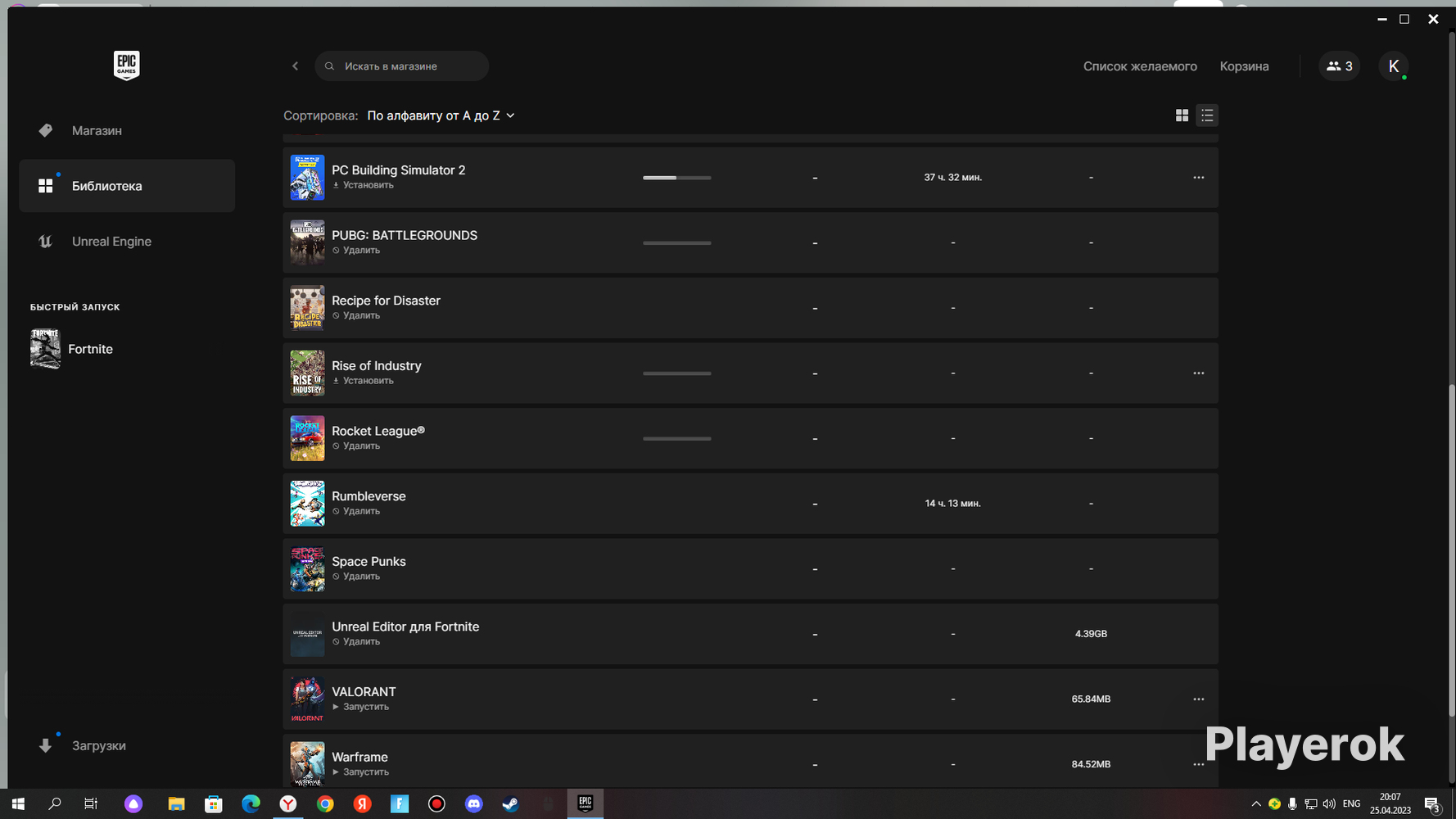Switch library to grid view

coord(1182,115)
